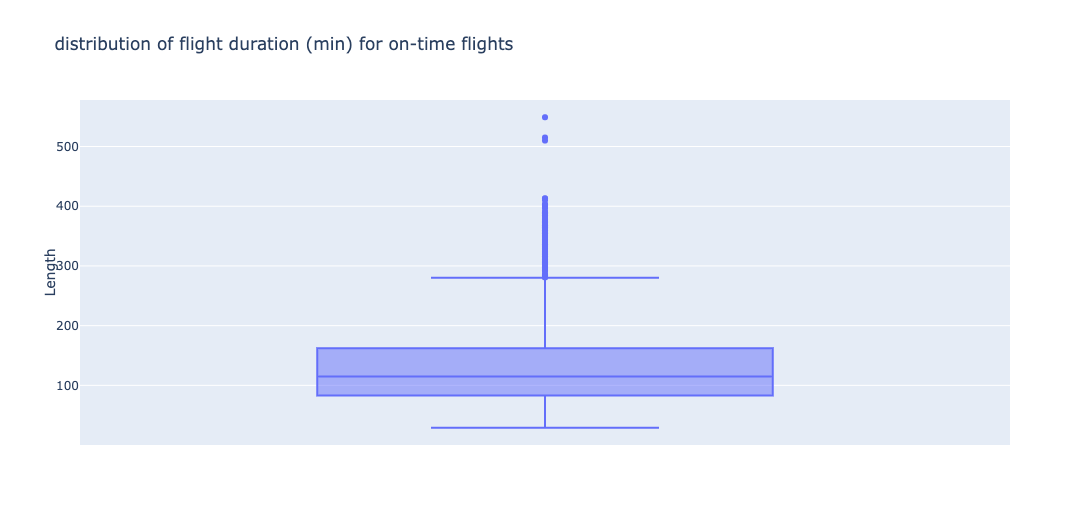Click the outlier points just above 500
Screen dimensions: 1090x525
click(545, 139)
